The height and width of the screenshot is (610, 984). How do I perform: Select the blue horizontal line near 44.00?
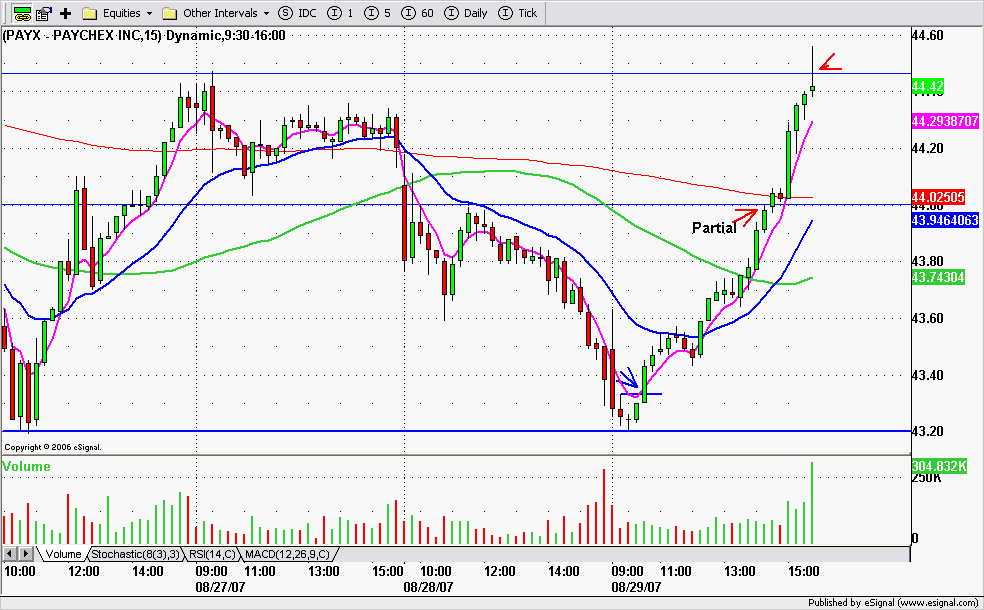pyautogui.click(x=455, y=205)
